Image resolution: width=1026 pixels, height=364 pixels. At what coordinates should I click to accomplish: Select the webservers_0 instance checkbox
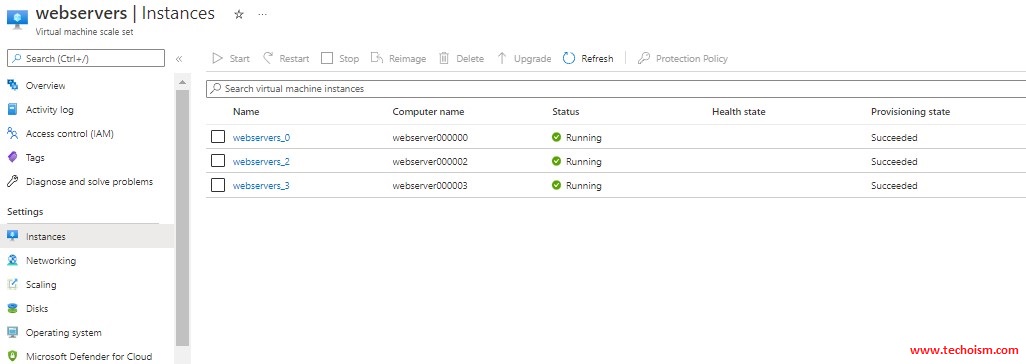pyautogui.click(x=218, y=137)
